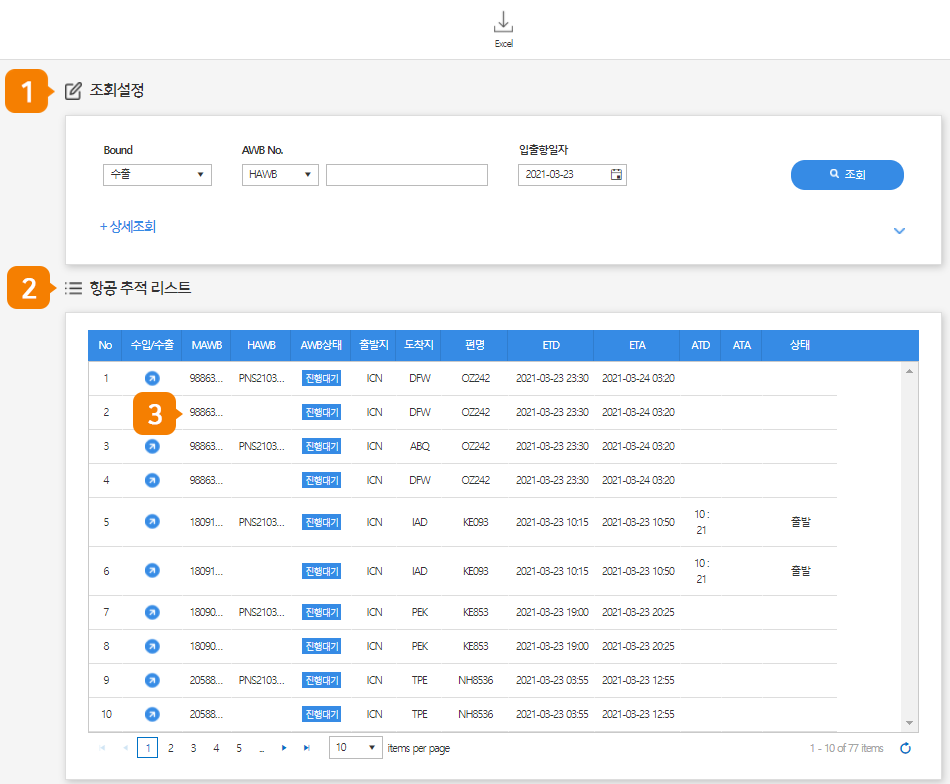Download the list with the Excel icon
The image size is (950, 784).
(503, 29)
